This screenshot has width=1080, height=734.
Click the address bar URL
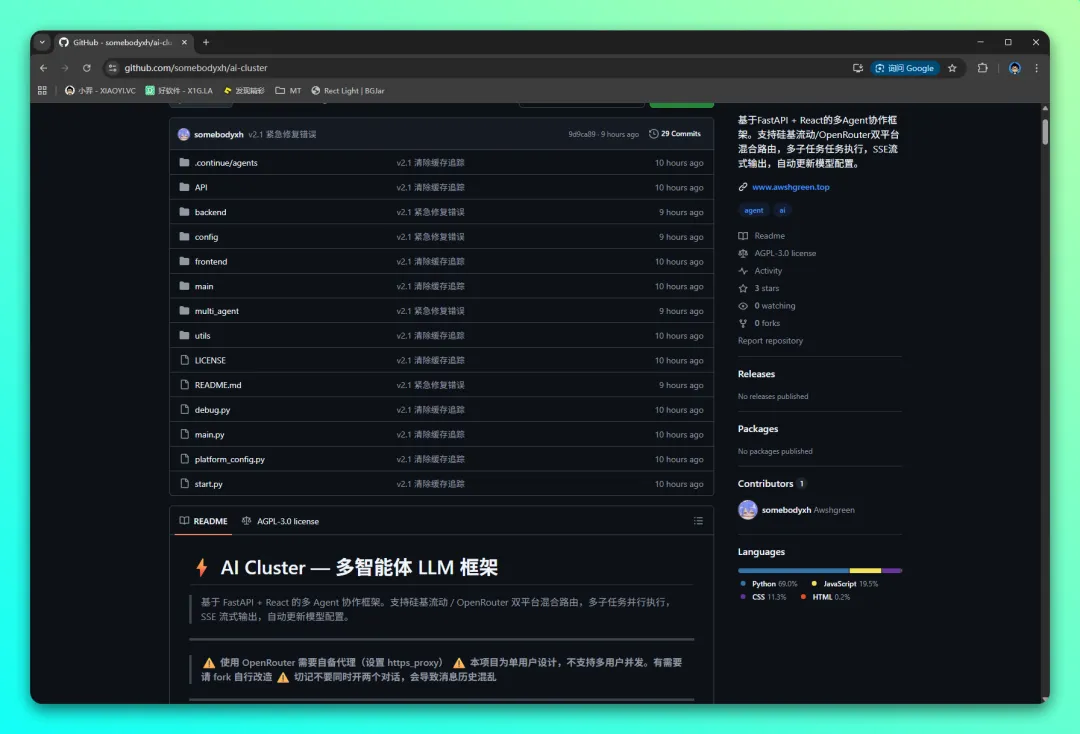[196, 68]
